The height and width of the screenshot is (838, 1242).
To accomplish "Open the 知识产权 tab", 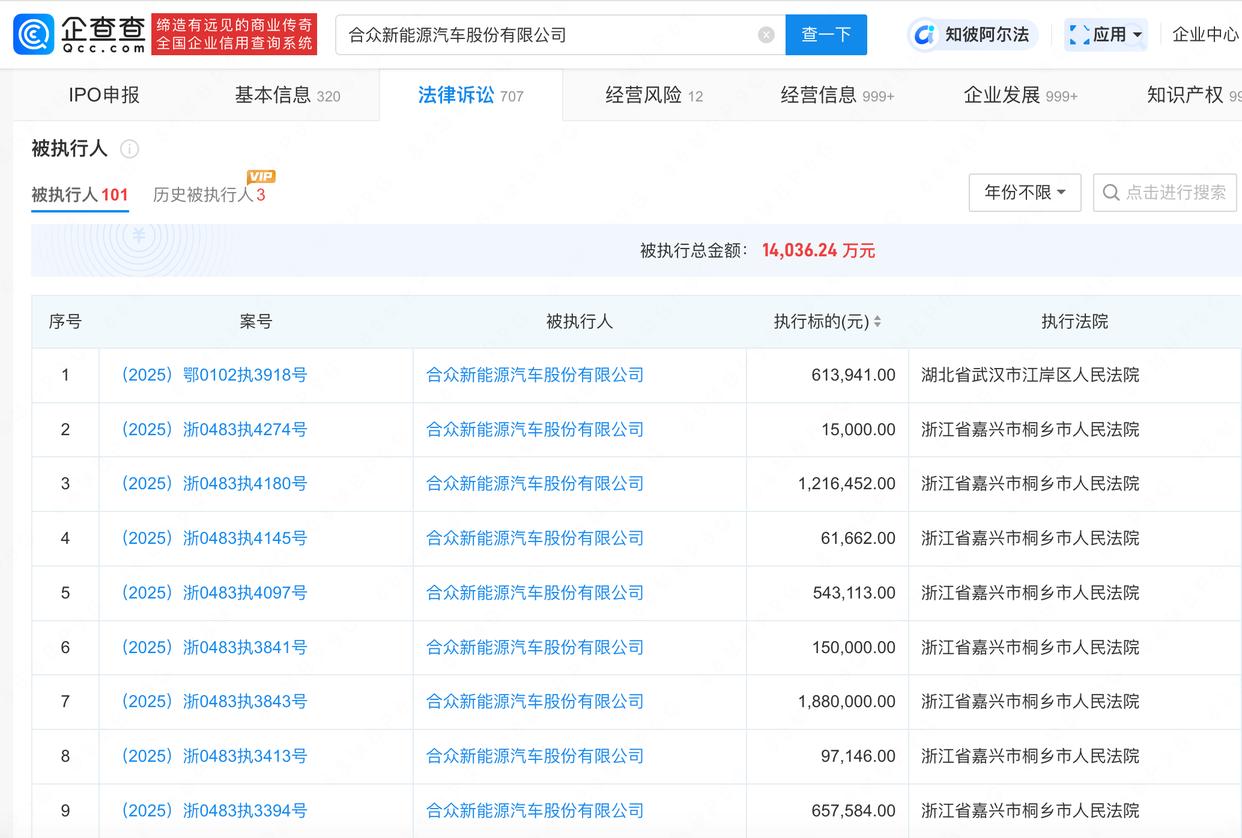I will pyautogui.click(x=1194, y=95).
